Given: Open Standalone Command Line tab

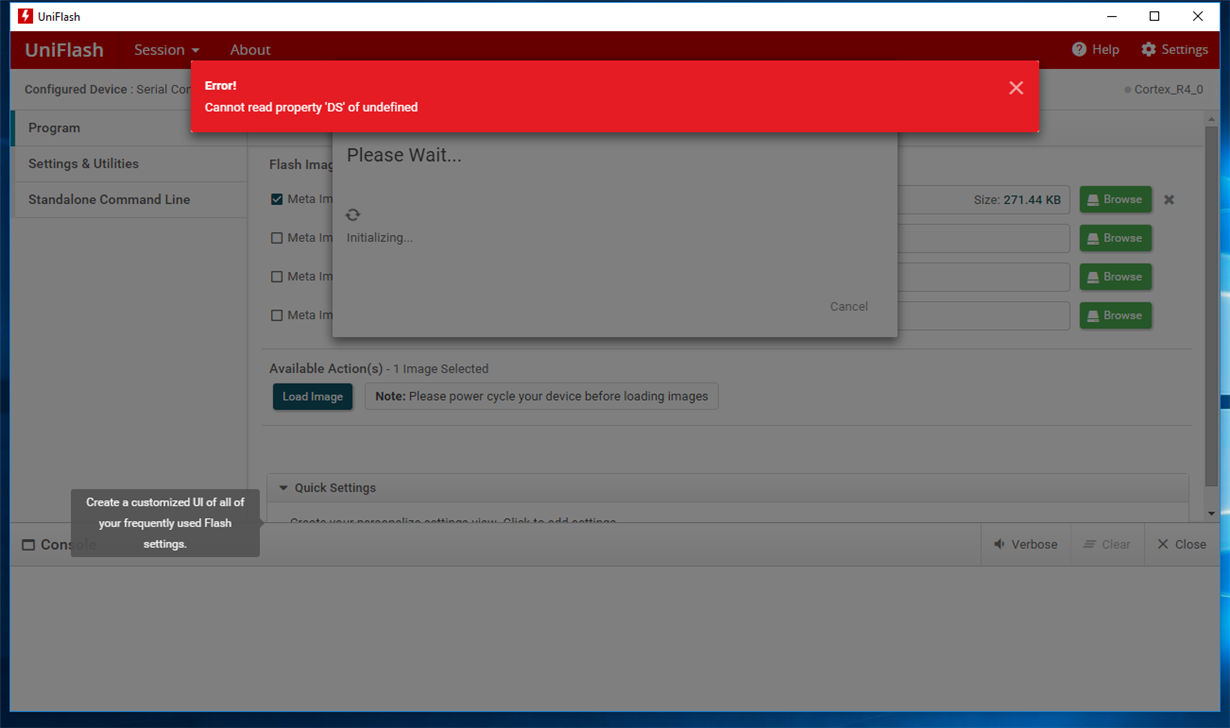Looking at the screenshot, I should 130,200.
